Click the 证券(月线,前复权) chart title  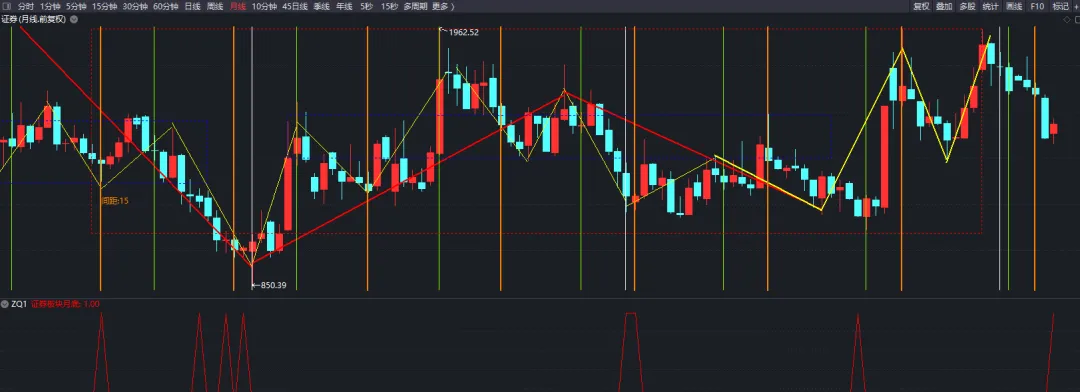pyautogui.click(x=34, y=20)
